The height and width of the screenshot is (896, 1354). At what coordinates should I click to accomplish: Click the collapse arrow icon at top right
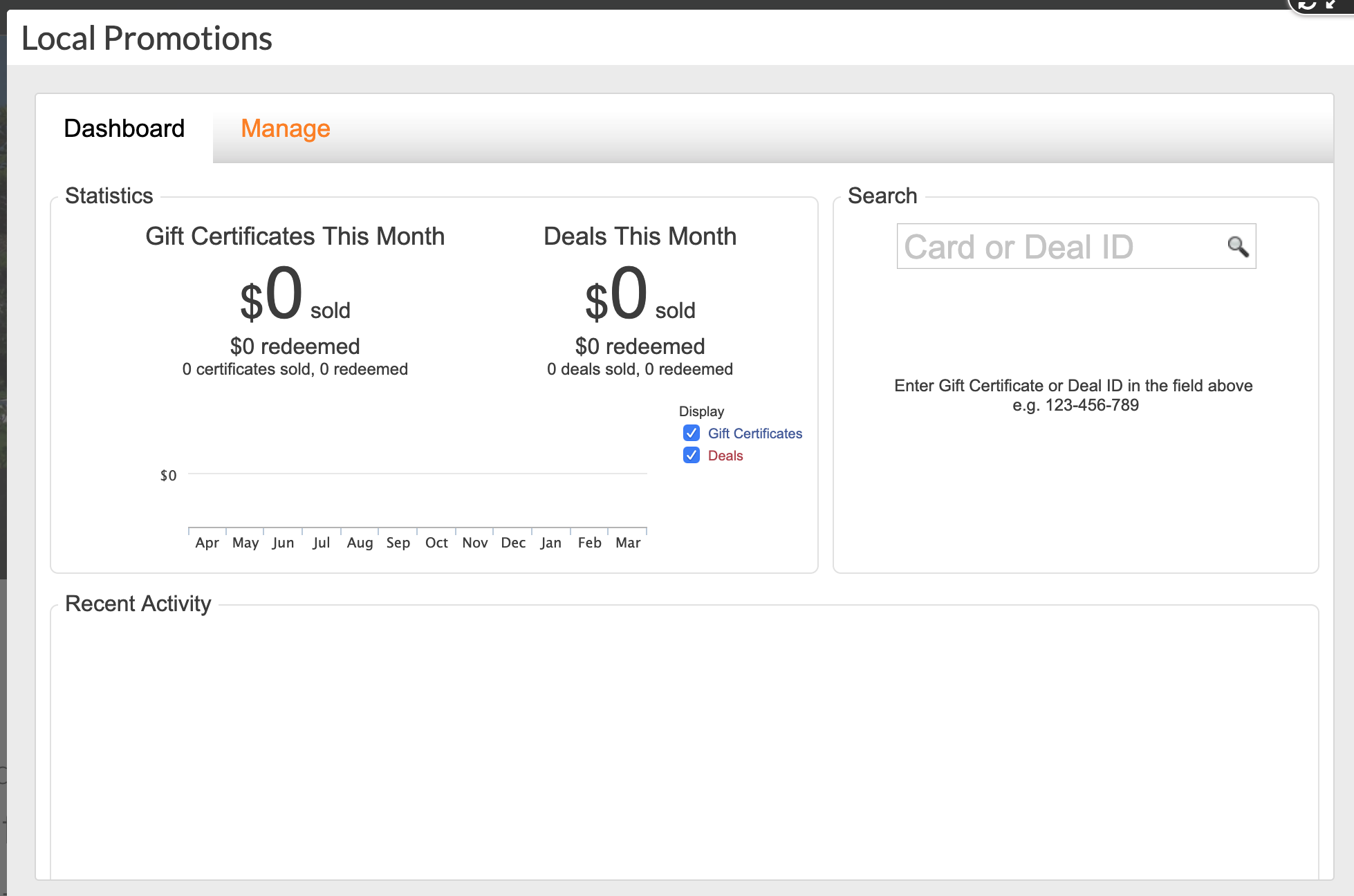(1331, 4)
